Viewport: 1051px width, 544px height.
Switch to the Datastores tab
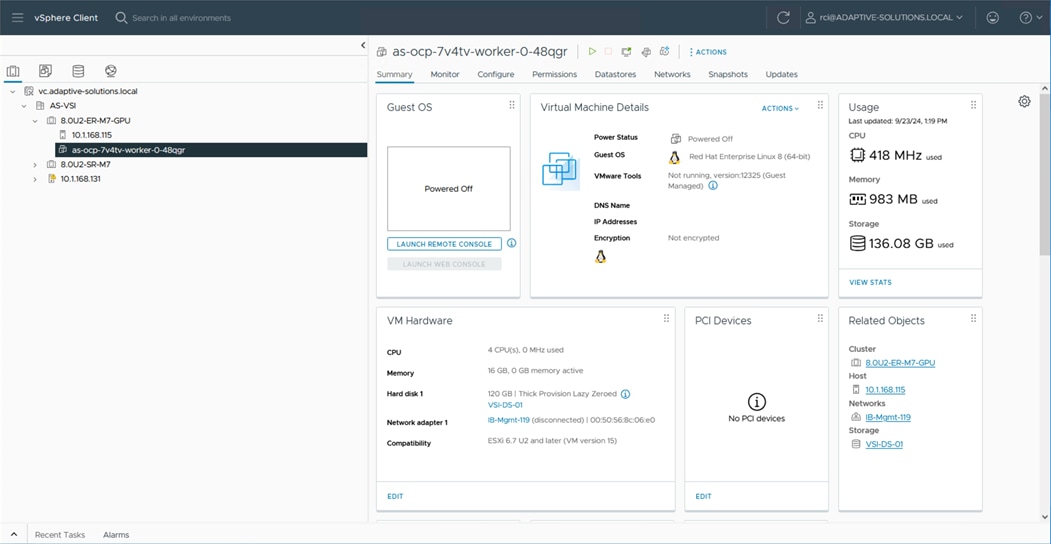615,74
